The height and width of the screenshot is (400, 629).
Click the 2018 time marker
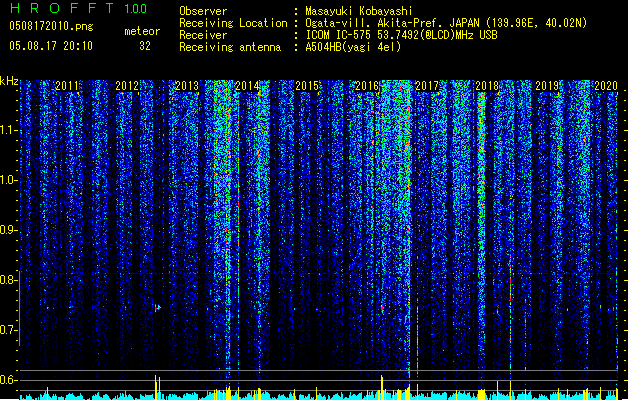click(487, 86)
